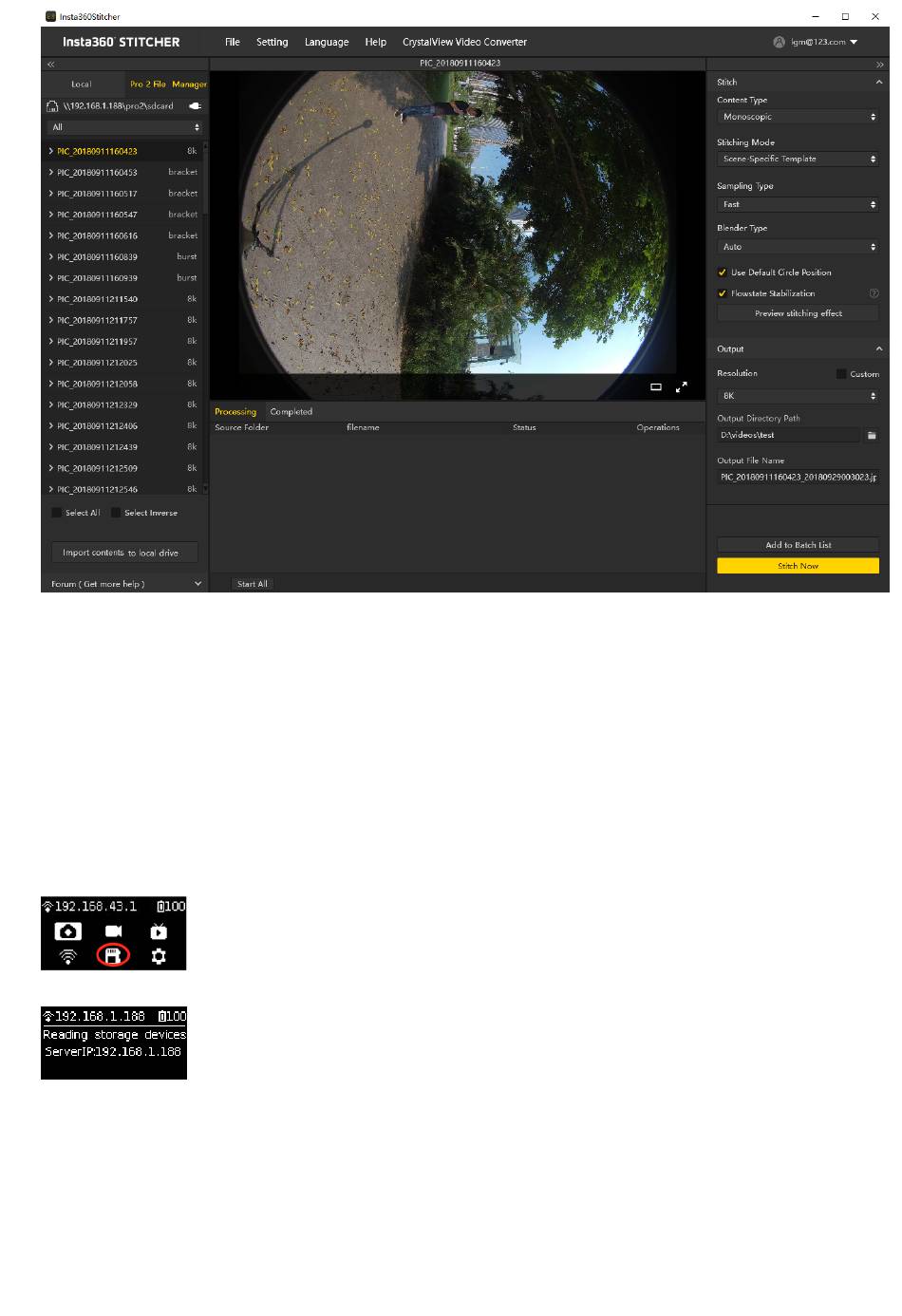Viewport: 902px width, 1316px height.
Task: Collapse the left panel with double-chevron icon
Action: [51, 65]
